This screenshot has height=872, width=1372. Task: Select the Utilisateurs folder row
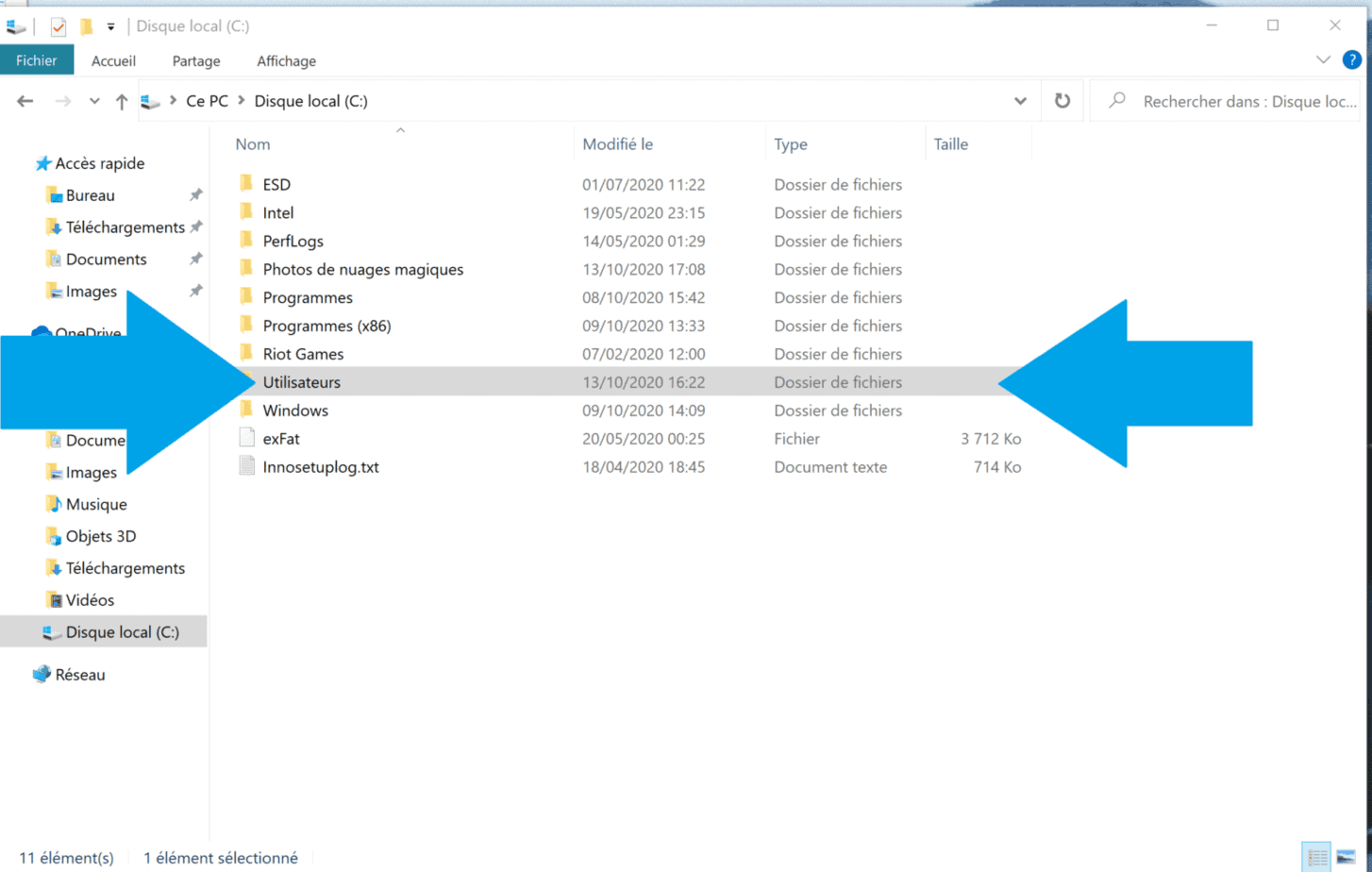(x=629, y=382)
